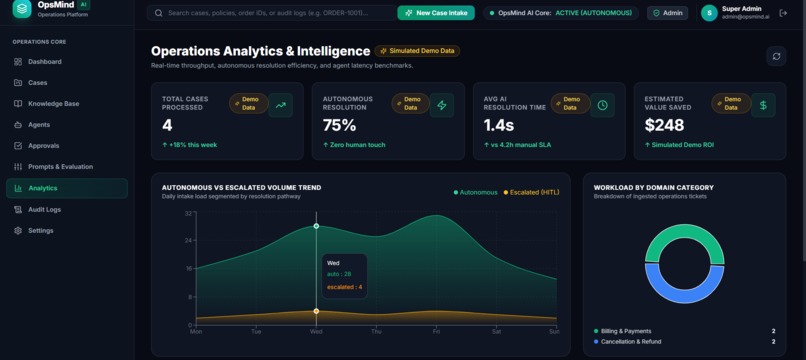Click the Simulated Demo Data badge
Viewport: 806px width, 360px height.
point(417,51)
